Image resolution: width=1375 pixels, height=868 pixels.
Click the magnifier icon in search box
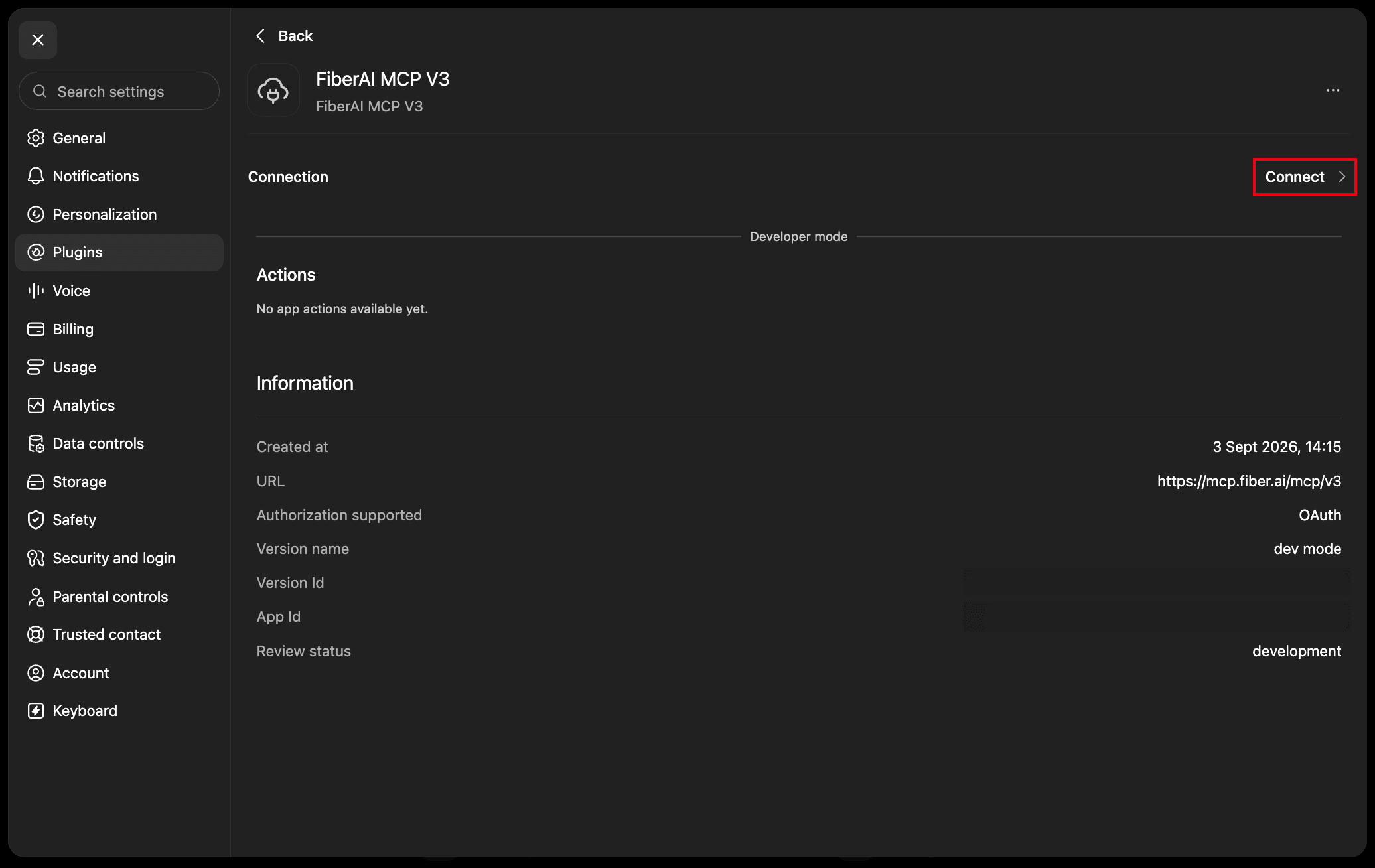coord(40,92)
